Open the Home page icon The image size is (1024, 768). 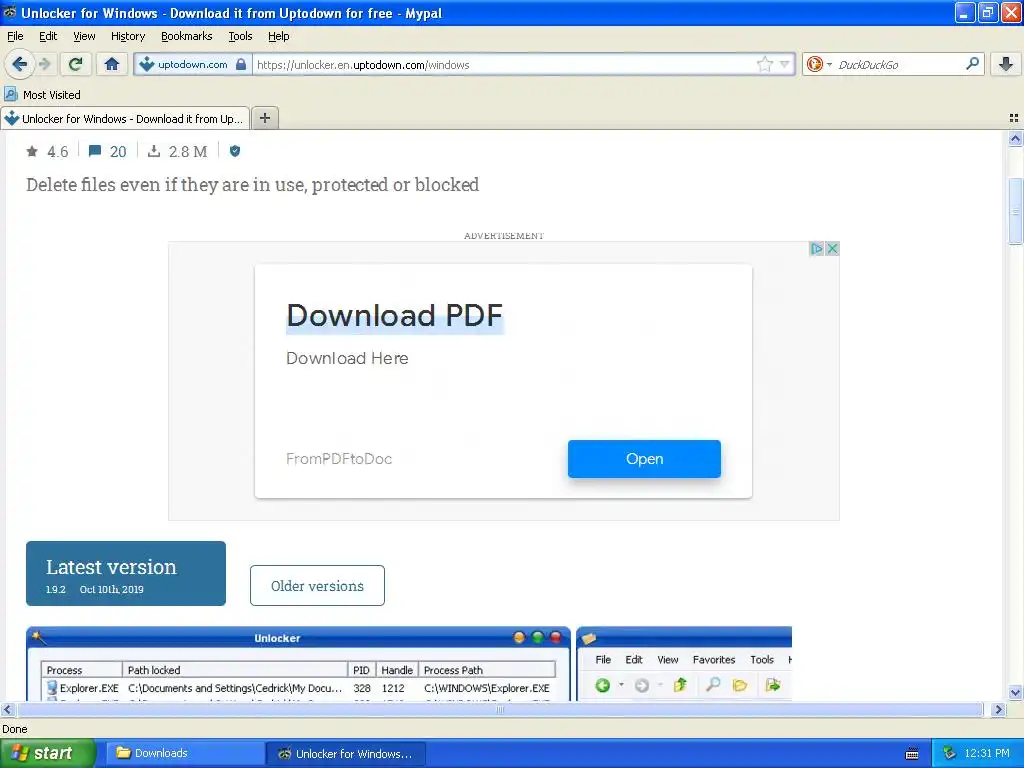pos(112,64)
